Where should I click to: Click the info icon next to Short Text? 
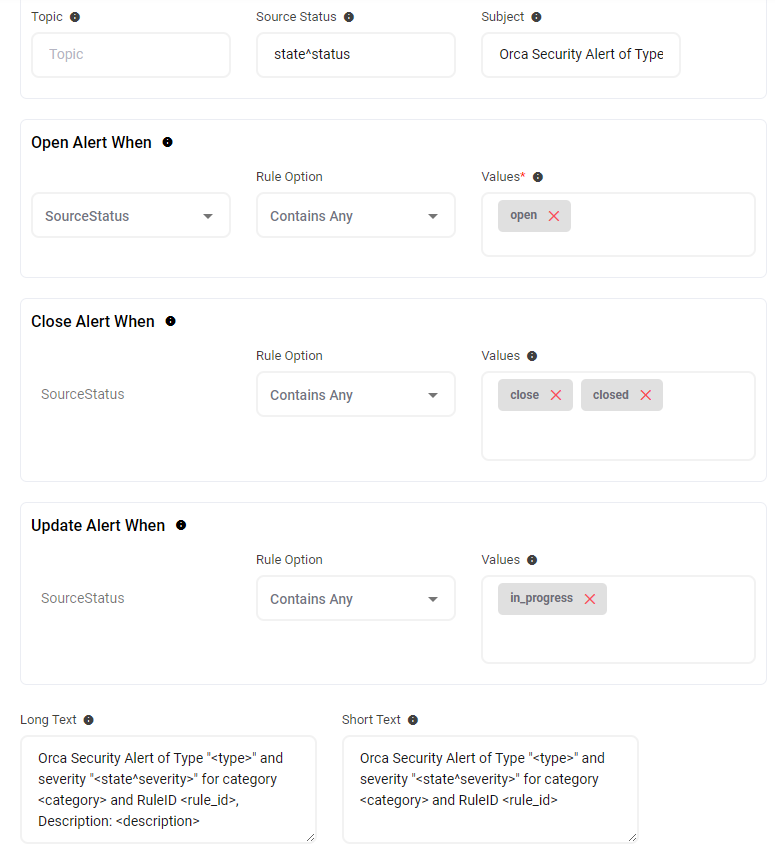point(413,720)
